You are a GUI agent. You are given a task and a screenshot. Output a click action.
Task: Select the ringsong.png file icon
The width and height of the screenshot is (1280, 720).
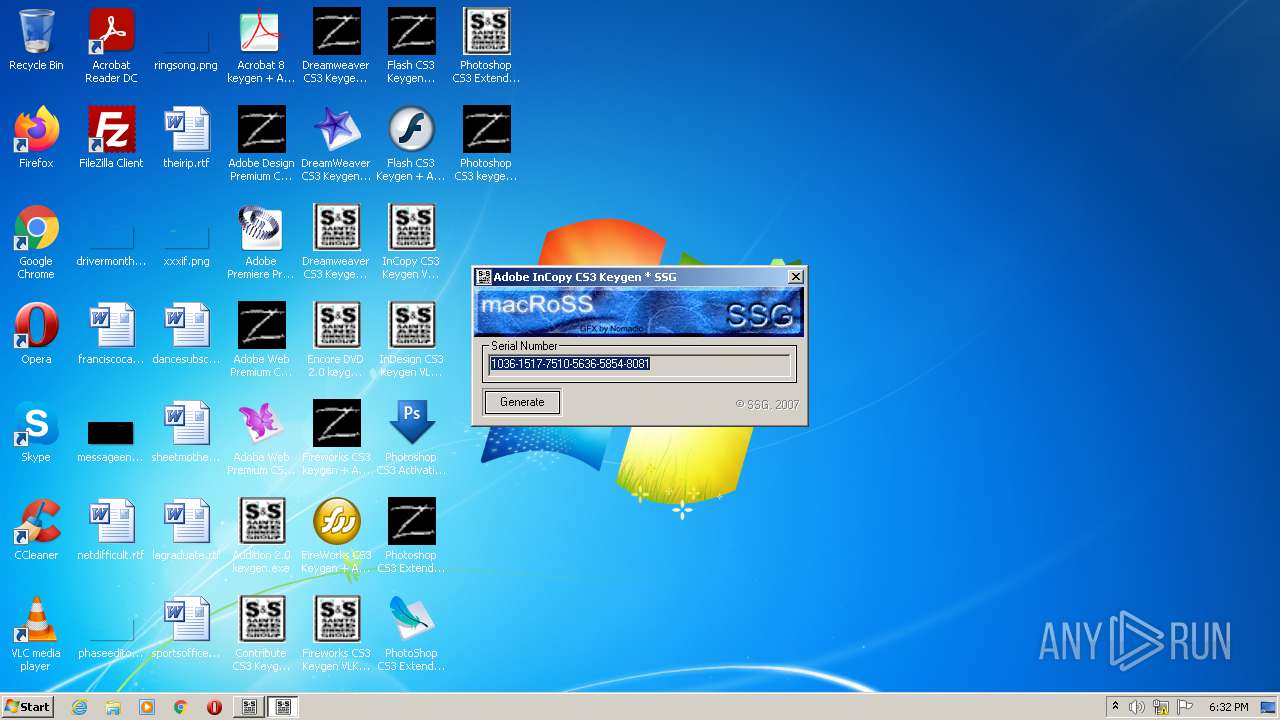pos(186,47)
